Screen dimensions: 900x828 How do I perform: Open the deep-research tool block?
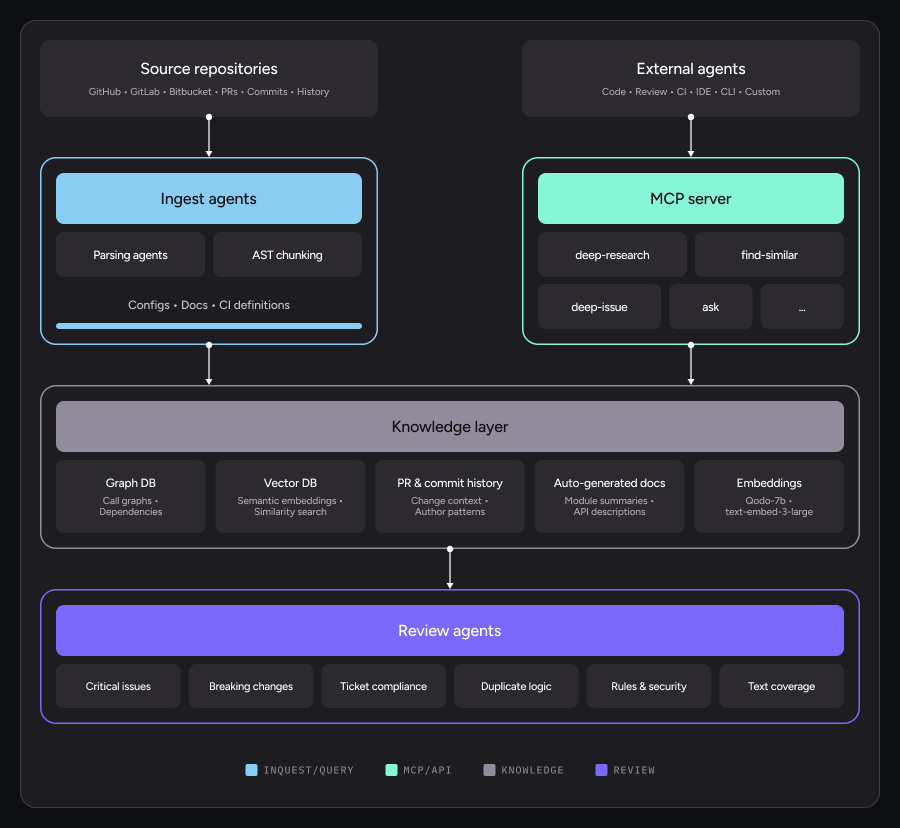point(612,255)
